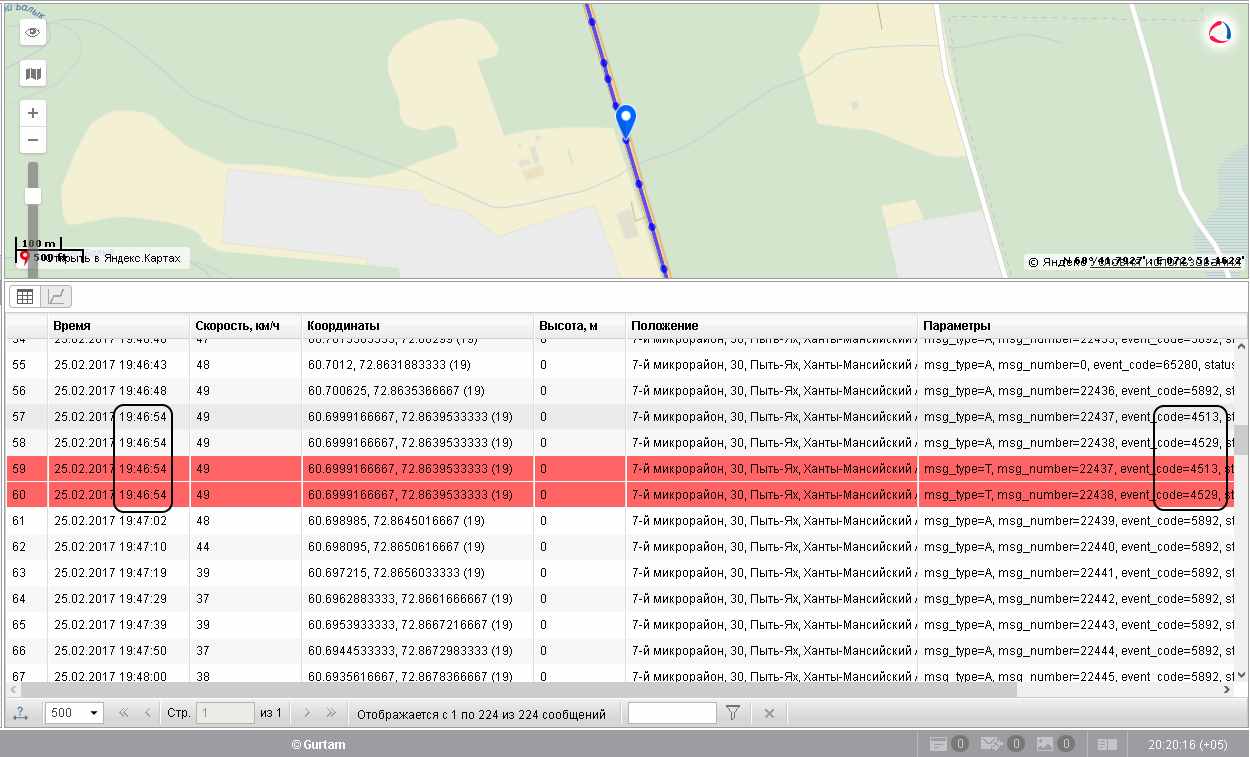Click the map zoom slider handle
The image size is (1250, 757).
(x=33, y=196)
